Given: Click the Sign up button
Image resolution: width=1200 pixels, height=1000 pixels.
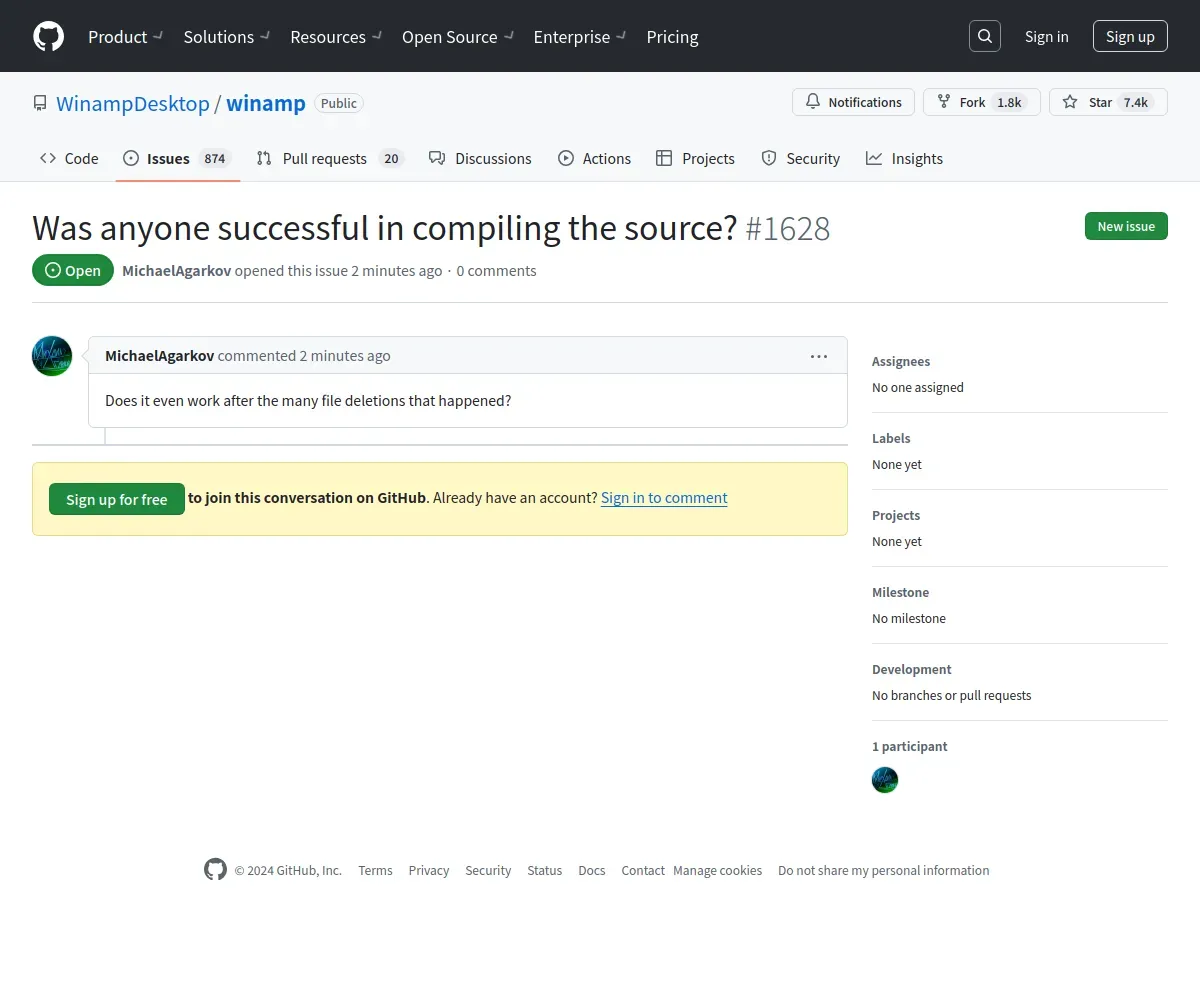Looking at the screenshot, I should point(1130,36).
